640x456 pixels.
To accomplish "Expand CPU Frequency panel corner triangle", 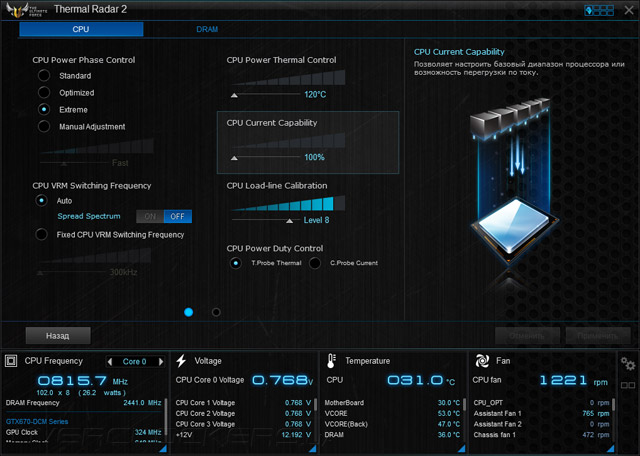I will click(162, 449).
